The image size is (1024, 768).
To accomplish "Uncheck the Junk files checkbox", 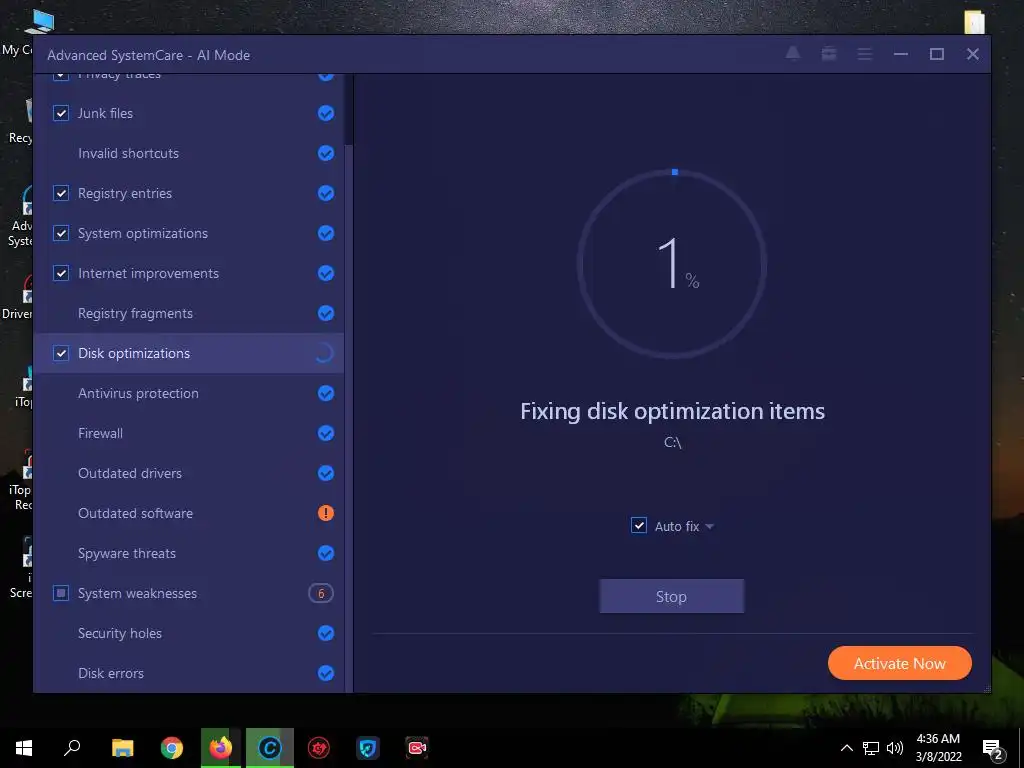I will point(61,113).
